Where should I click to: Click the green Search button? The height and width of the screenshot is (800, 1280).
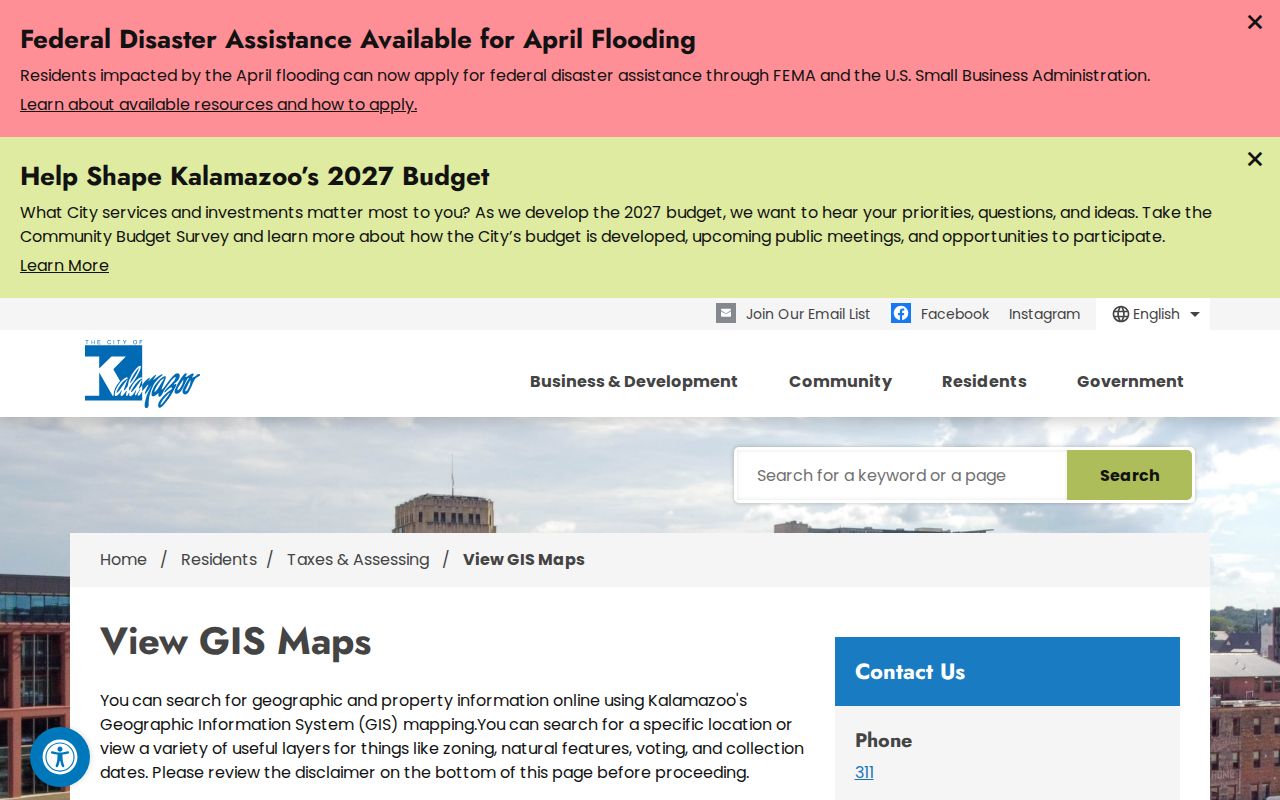coord(1129,475)
